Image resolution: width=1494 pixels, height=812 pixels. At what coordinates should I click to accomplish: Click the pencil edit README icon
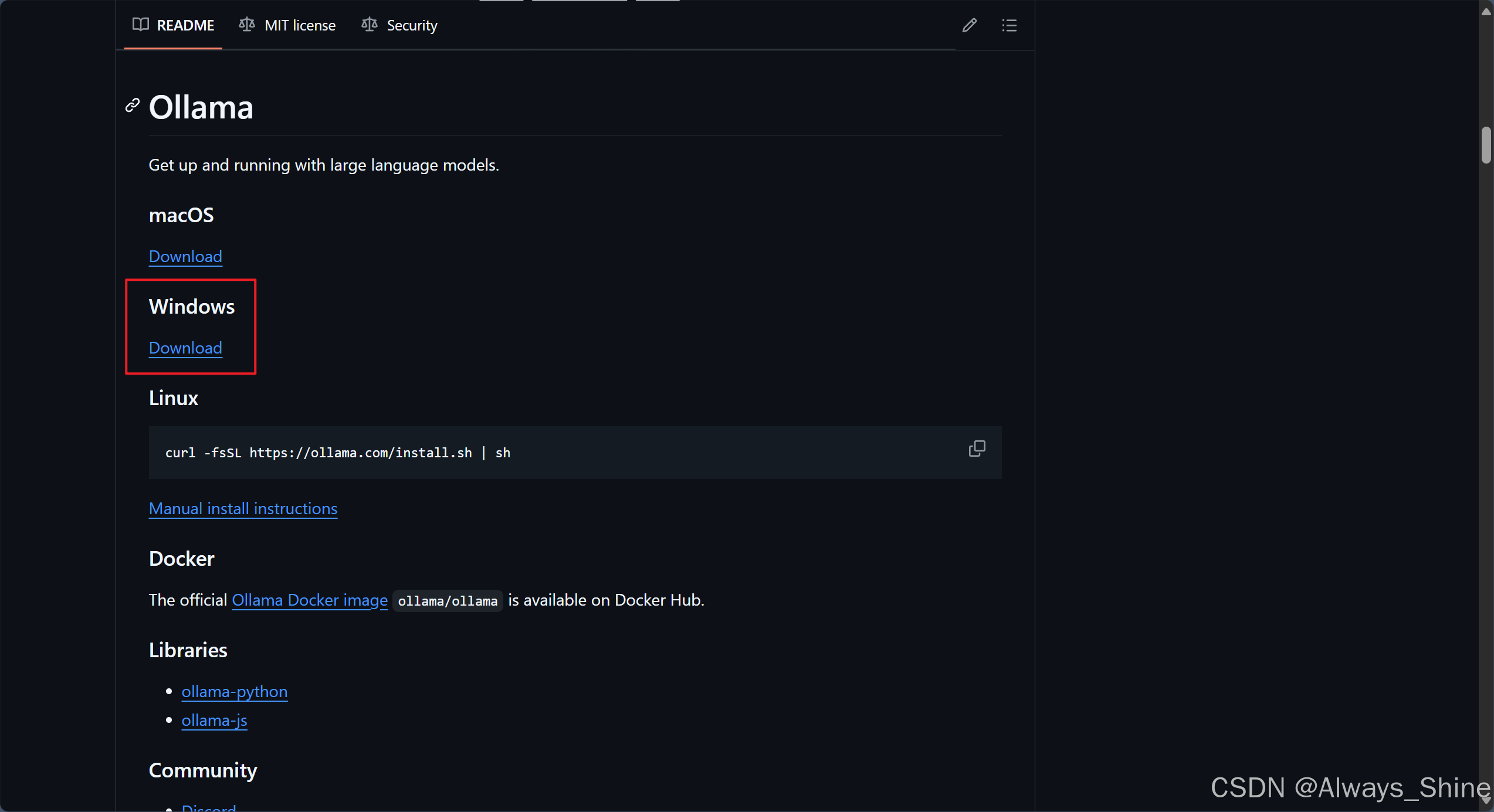click(x=969, y=25)
